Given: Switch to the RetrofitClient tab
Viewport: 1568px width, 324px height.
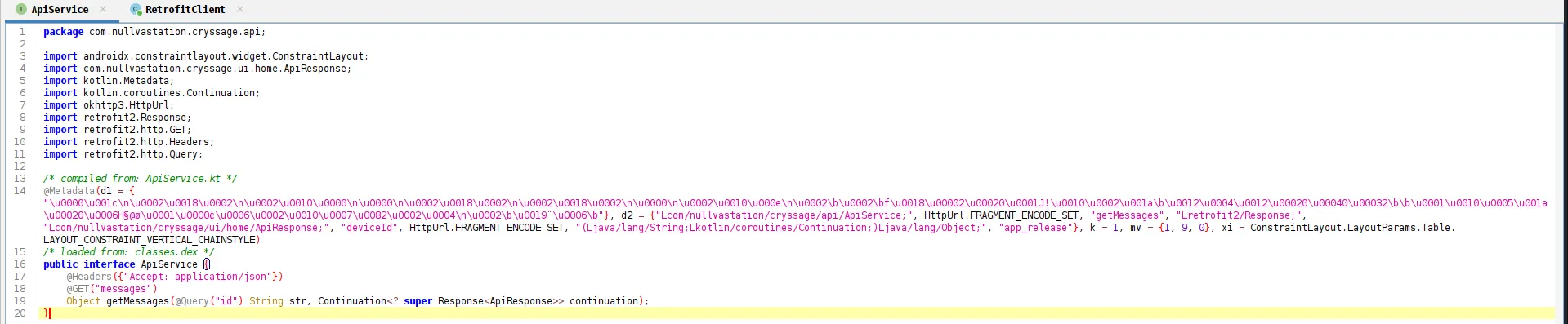Looking at the screenshot, I should [185, 9].
